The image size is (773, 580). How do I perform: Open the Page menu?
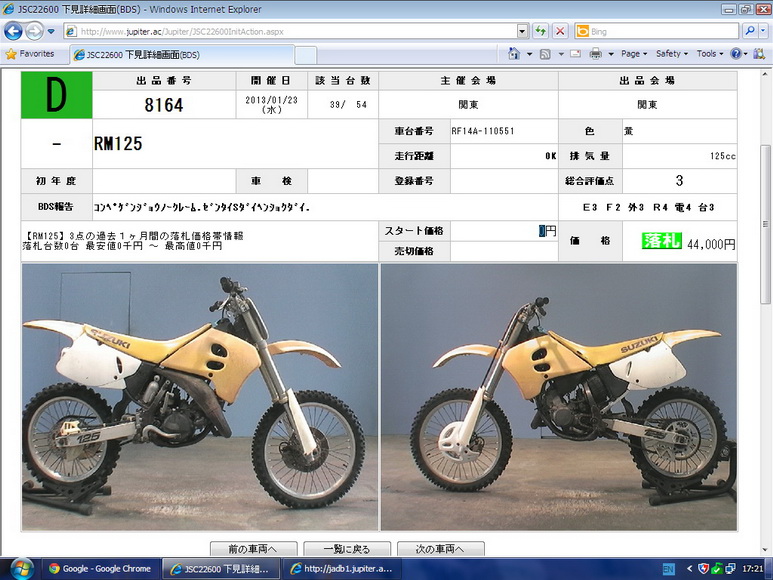(634, 54)
